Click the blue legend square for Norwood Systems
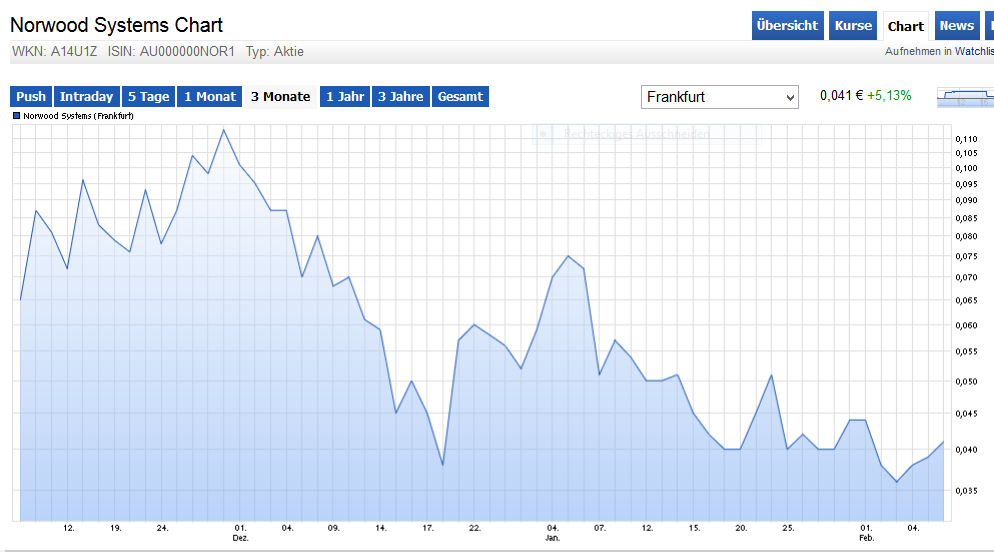 [x=16, y=116]
